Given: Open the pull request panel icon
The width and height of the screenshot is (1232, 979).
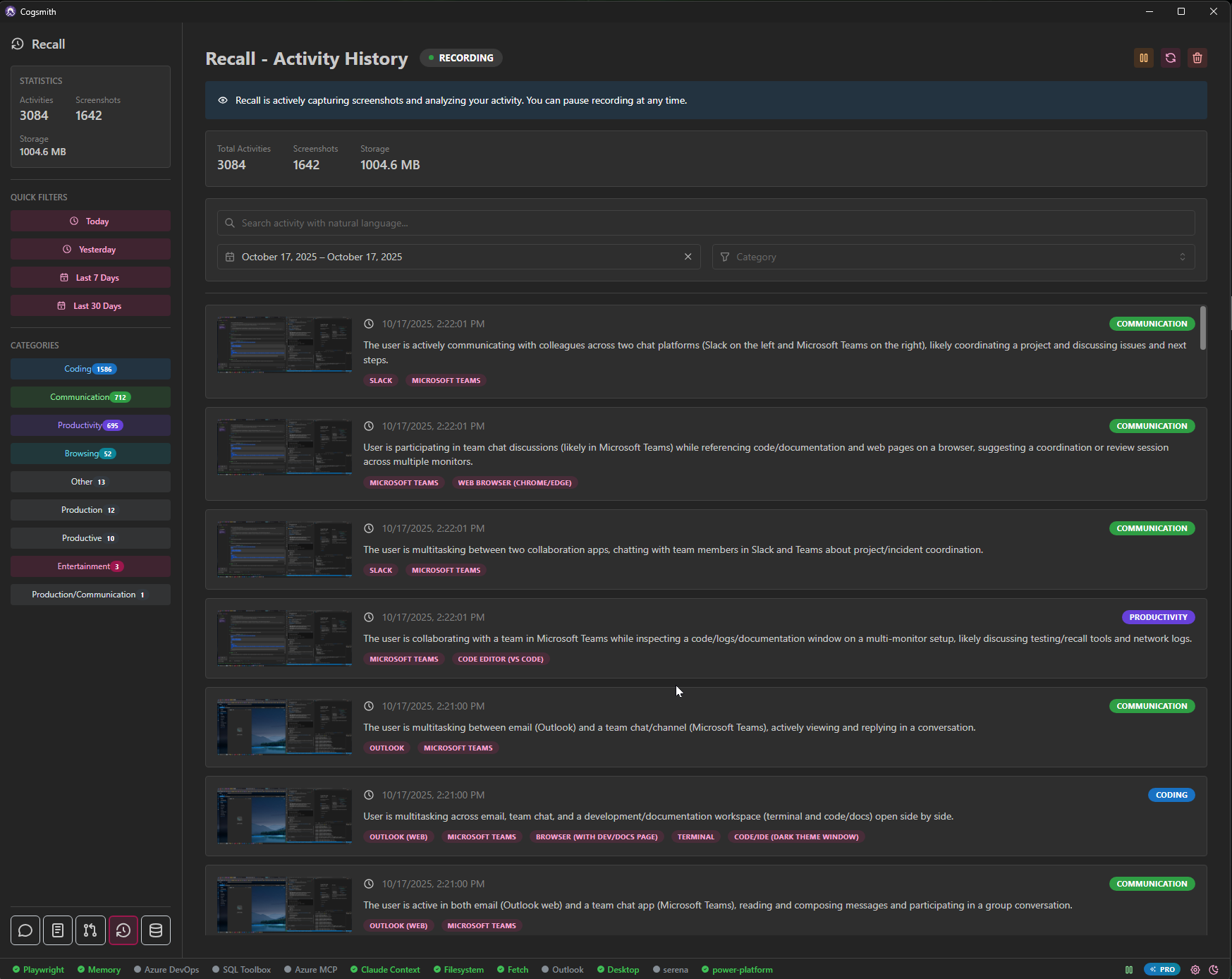Looking at the screenshot, I should (x=90, y=930).
